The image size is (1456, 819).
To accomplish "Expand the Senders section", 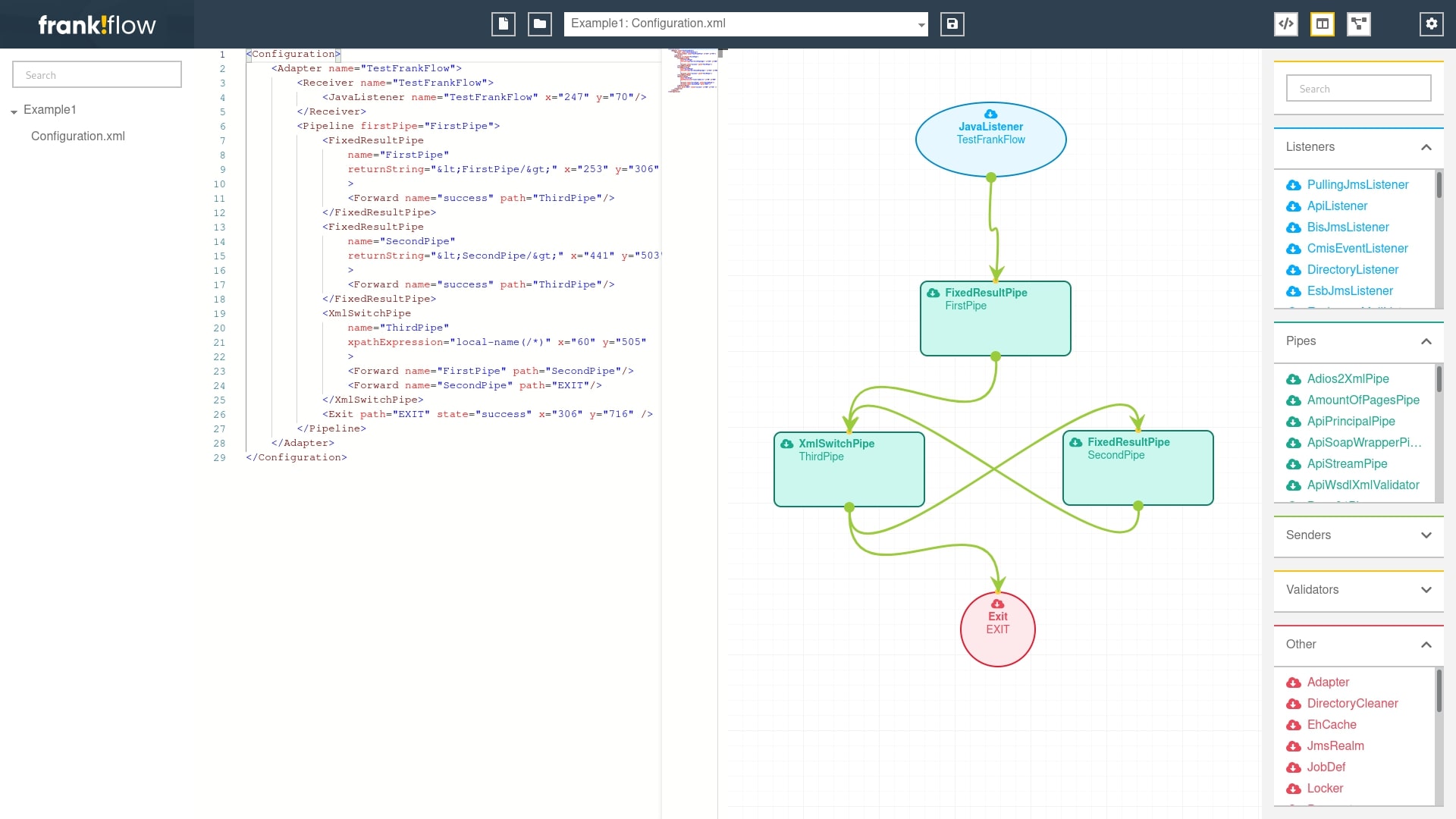I will [1426, 535].
